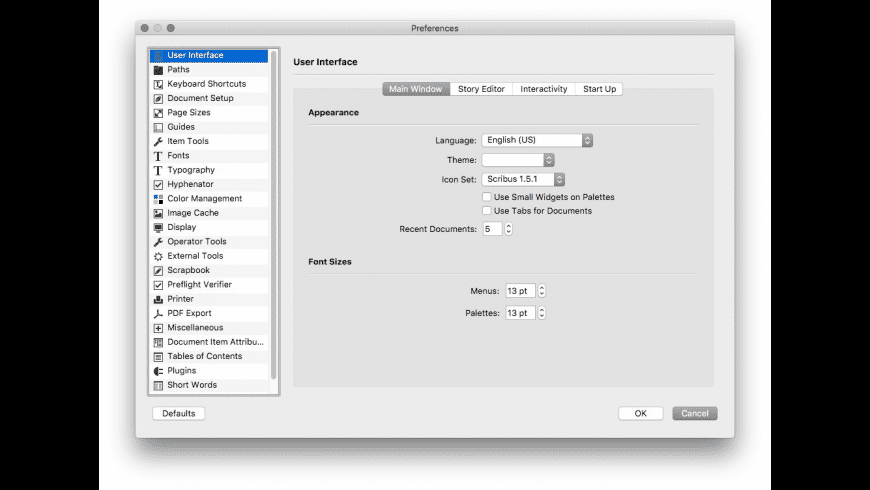This screenshot has width=870, height=490.
Task: Click the Paths folder icon in sidebar
Action: tap(158, 70)
